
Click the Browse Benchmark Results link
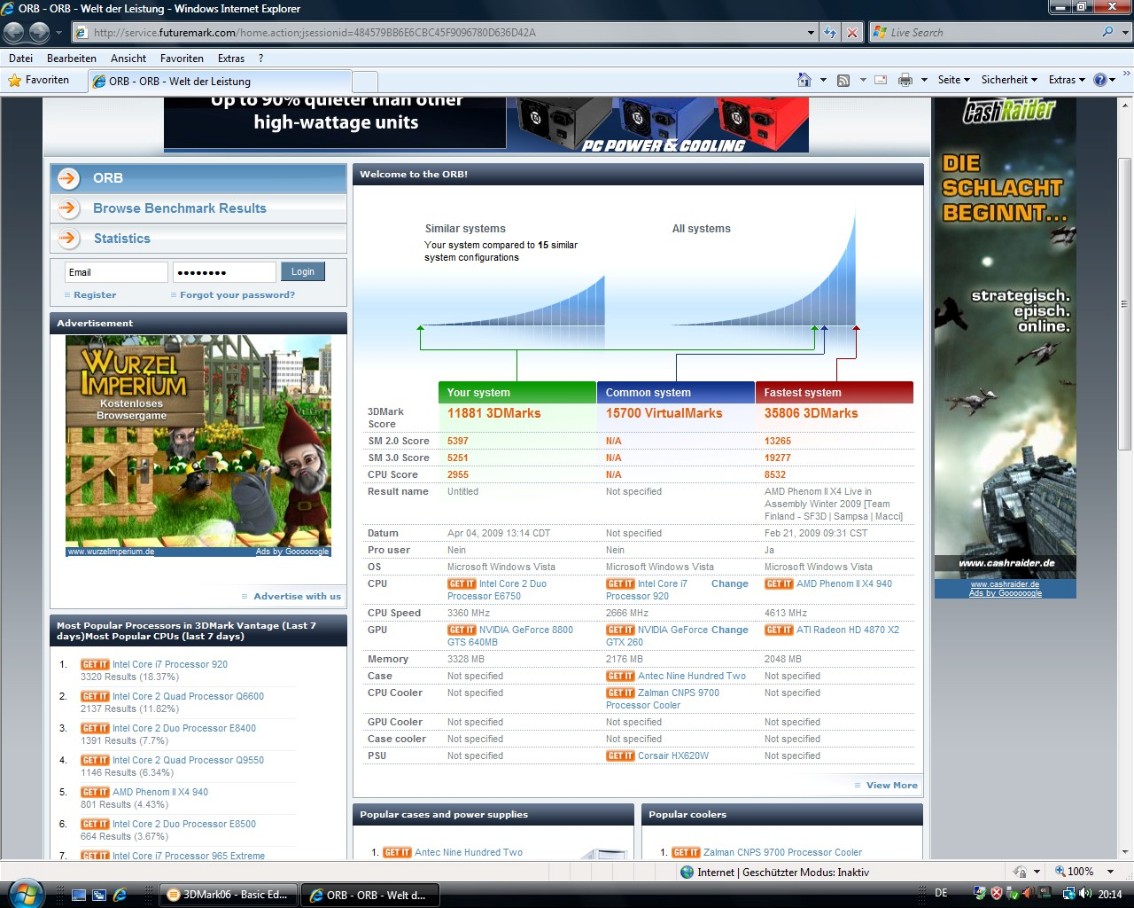(x=179, y=208)
